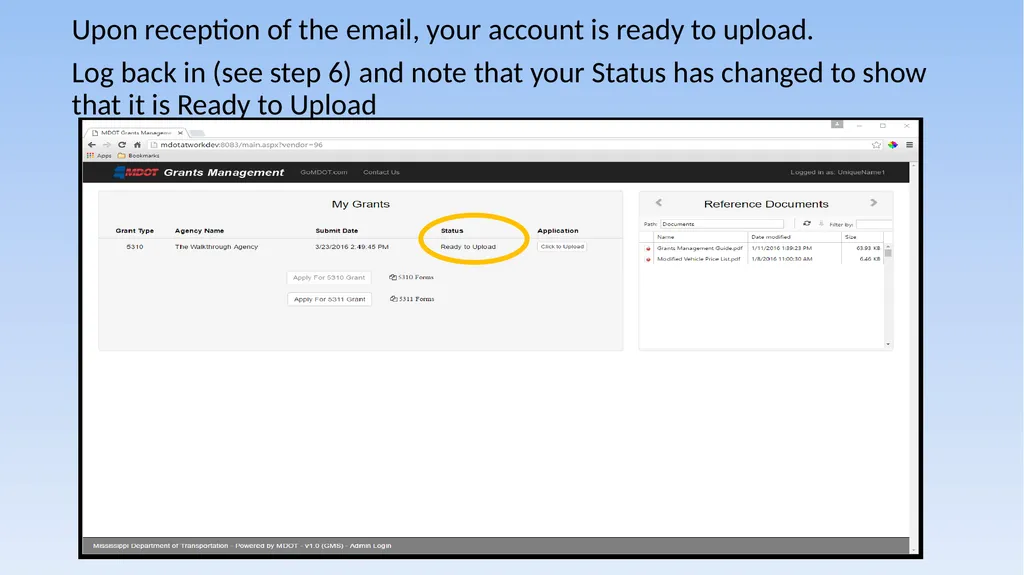Select the MDOT Grants Management browser tab

(135, 133)
